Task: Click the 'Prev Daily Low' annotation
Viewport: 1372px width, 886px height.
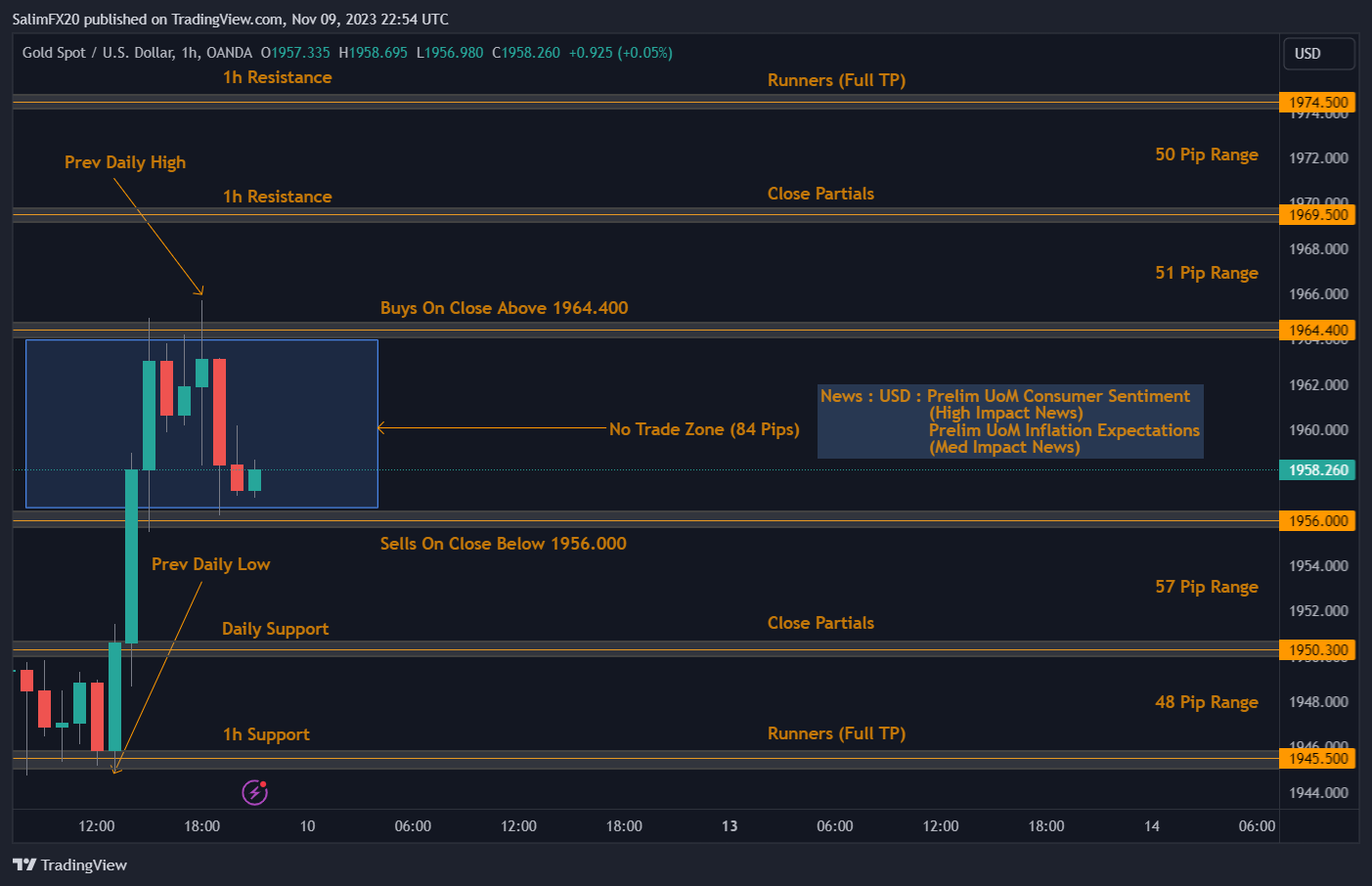Action: 210,564
